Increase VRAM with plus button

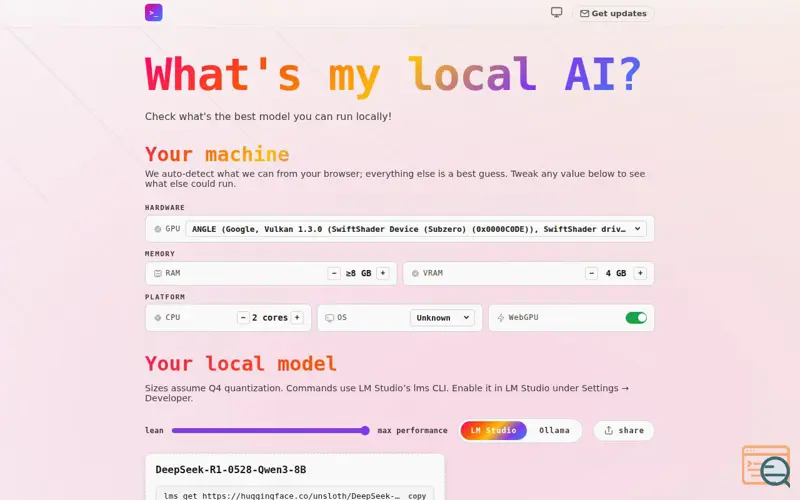click(x=640, y=273)
